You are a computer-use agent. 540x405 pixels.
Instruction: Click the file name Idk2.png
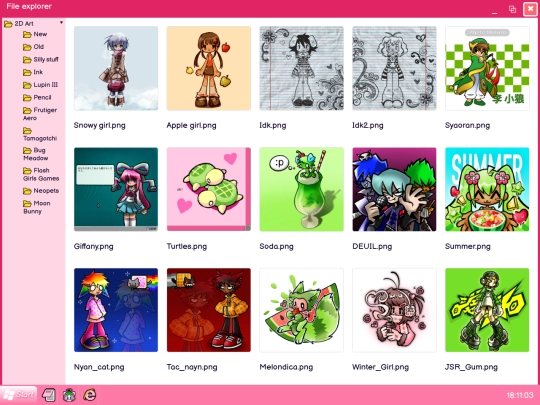coord(368,125)
